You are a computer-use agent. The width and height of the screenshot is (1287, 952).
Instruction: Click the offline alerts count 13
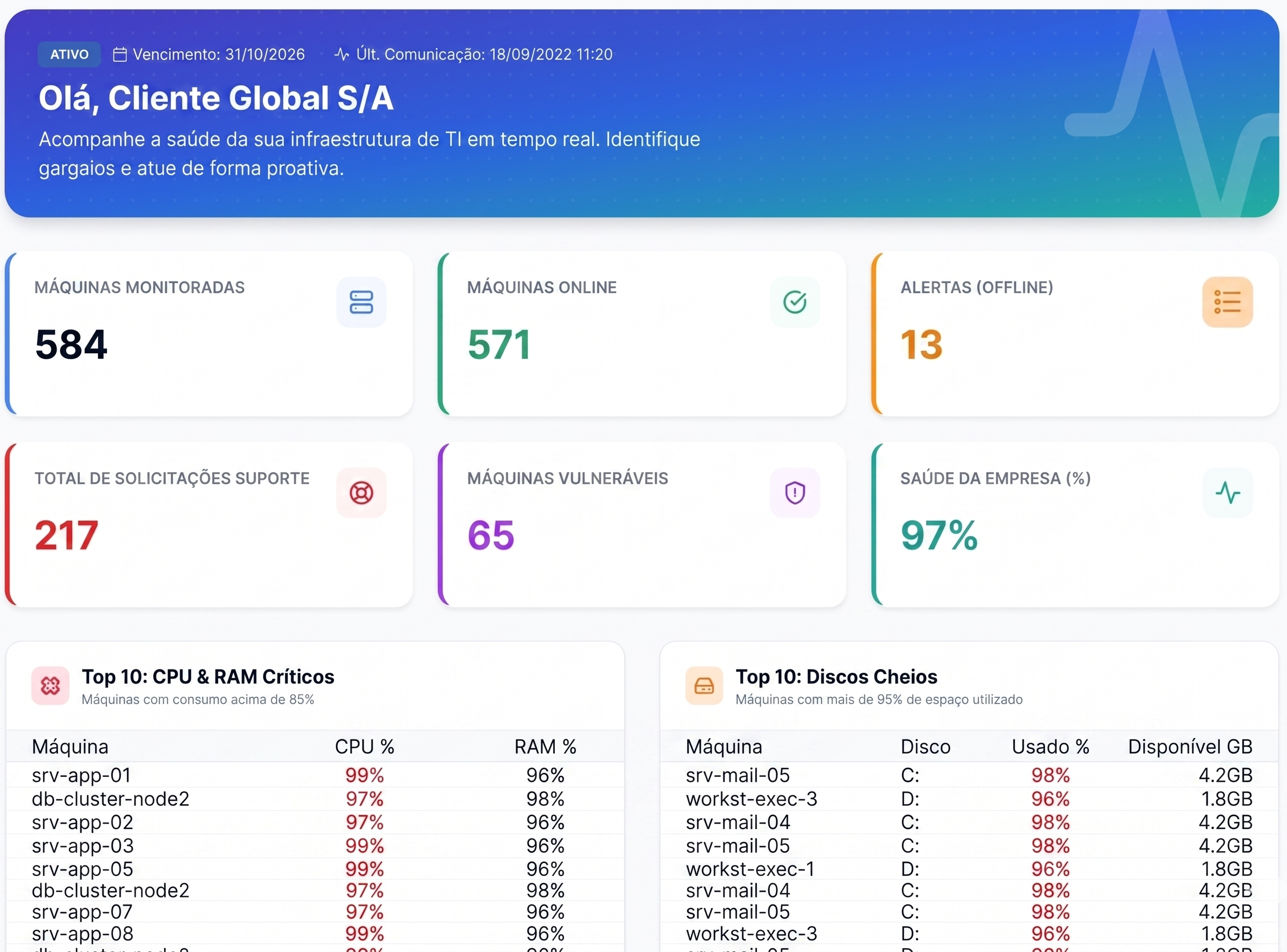coord(922,345)
